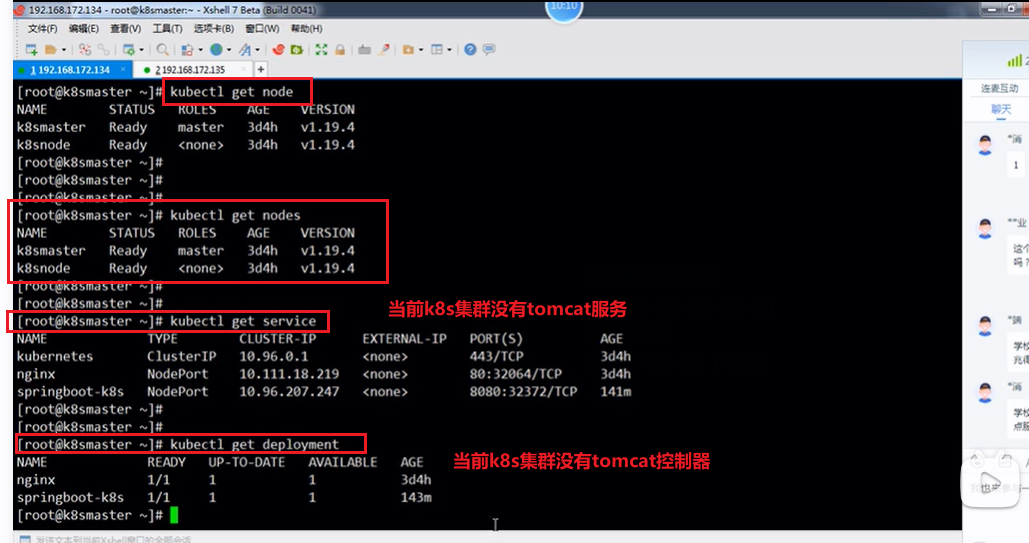Click the 'UP-TO-DATE' column header
1029x543 pixels.
click(247, 462)
